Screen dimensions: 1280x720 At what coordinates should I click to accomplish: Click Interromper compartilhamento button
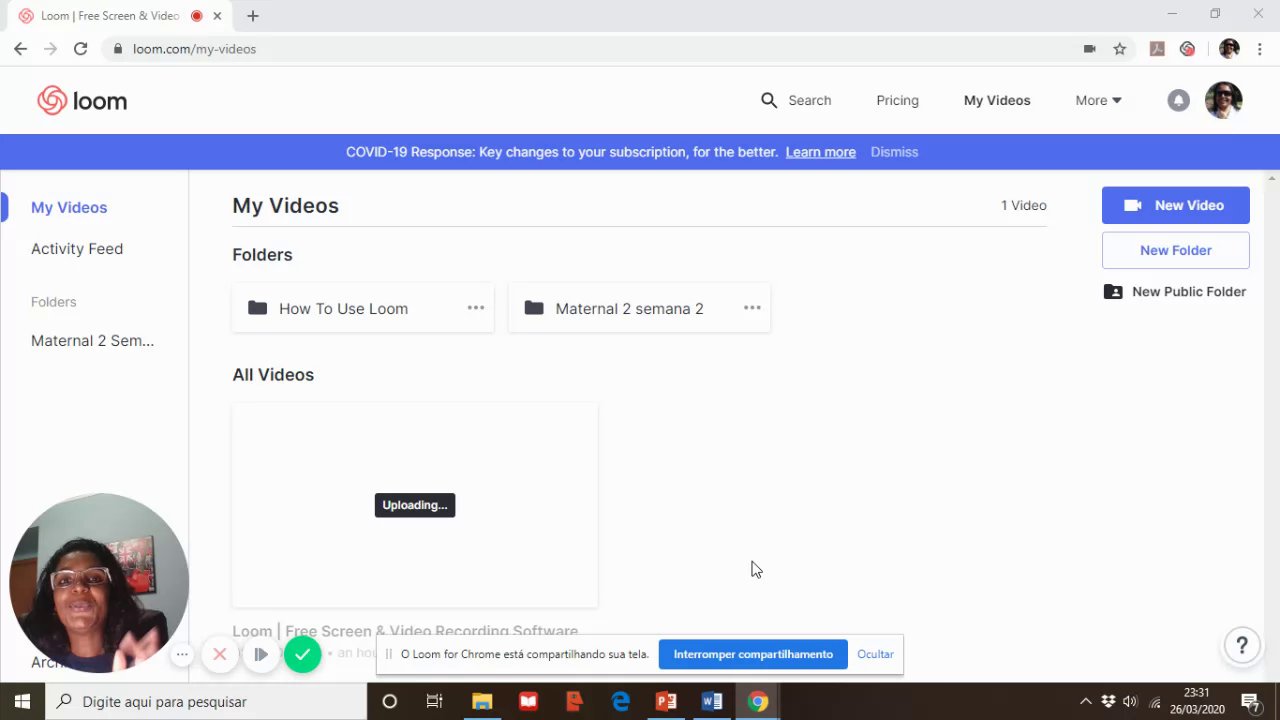click(x=753, y=654)
